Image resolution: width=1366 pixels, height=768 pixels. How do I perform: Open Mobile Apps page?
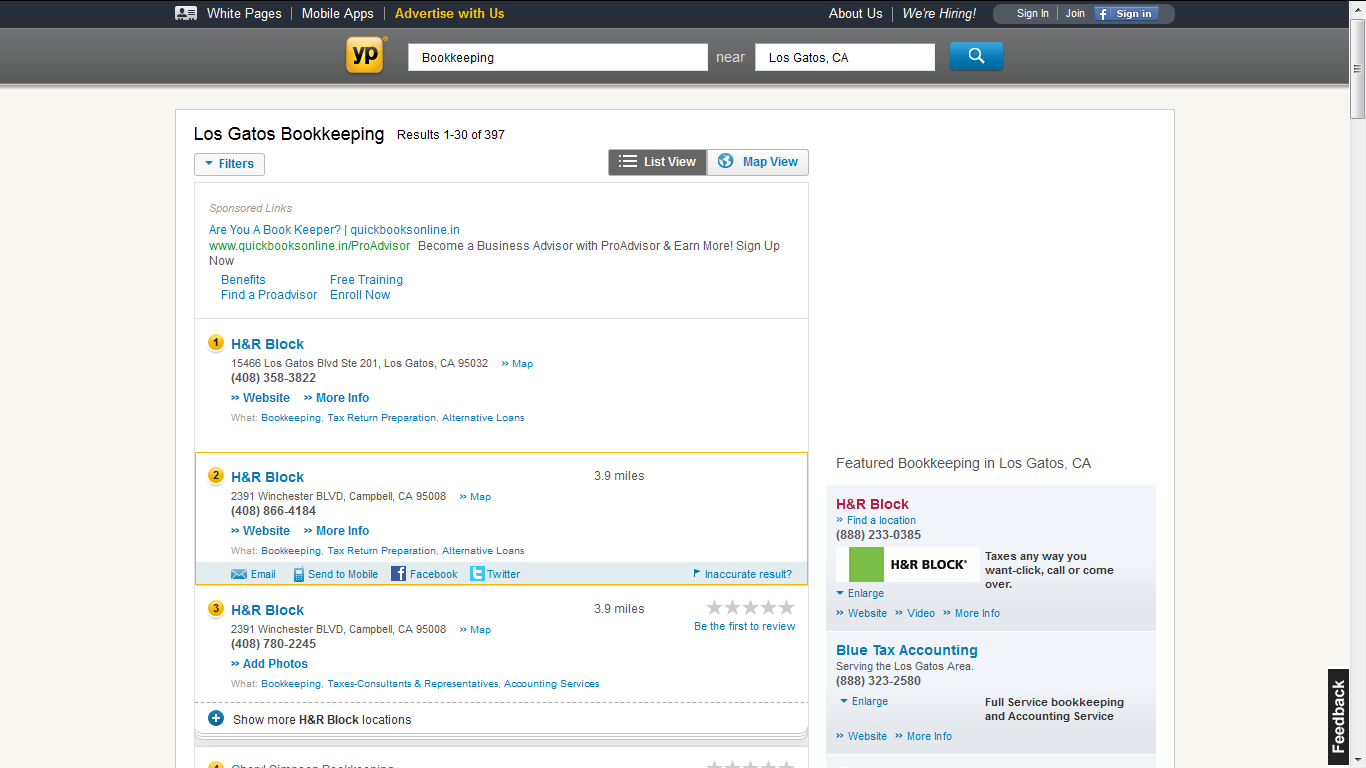(x=338, y=14)
